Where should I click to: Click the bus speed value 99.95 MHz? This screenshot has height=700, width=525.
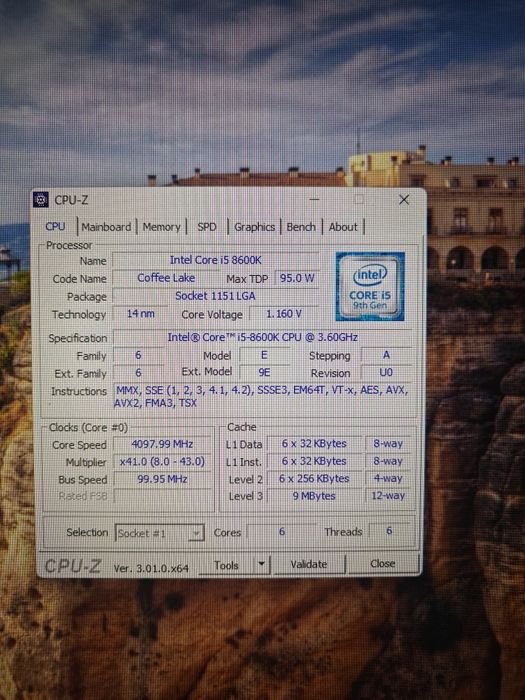coord(162,479)
